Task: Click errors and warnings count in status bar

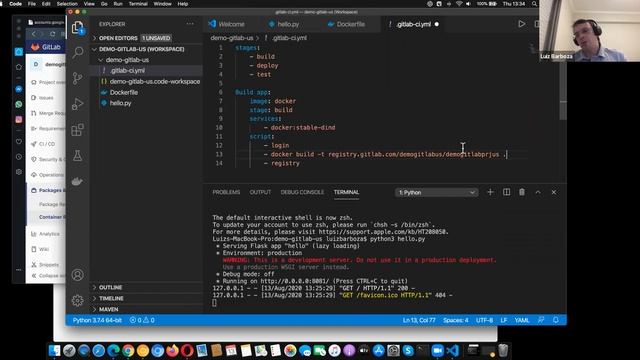Action: point(142,320)
